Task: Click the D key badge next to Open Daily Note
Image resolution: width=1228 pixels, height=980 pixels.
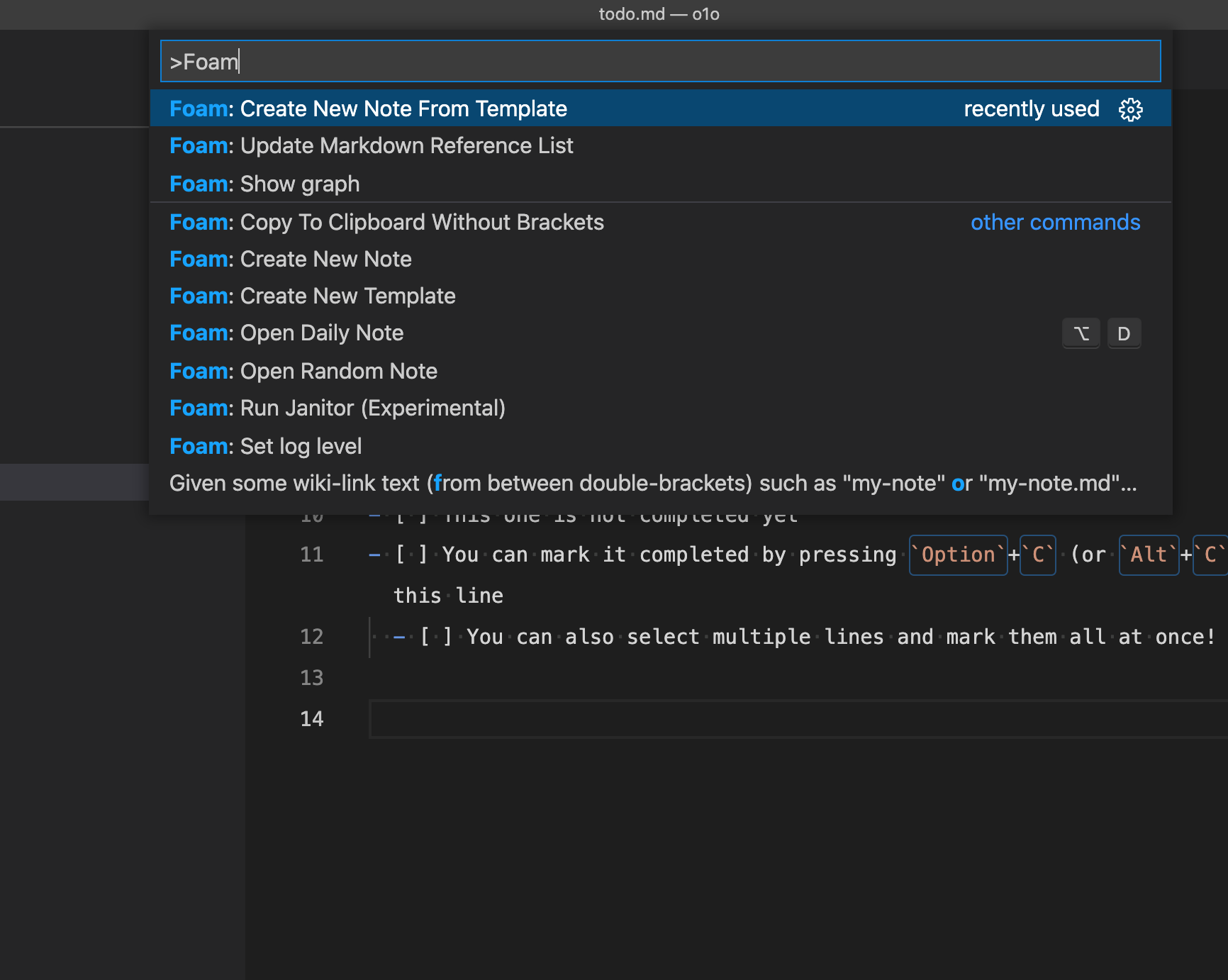Action: click(1124, 333)
